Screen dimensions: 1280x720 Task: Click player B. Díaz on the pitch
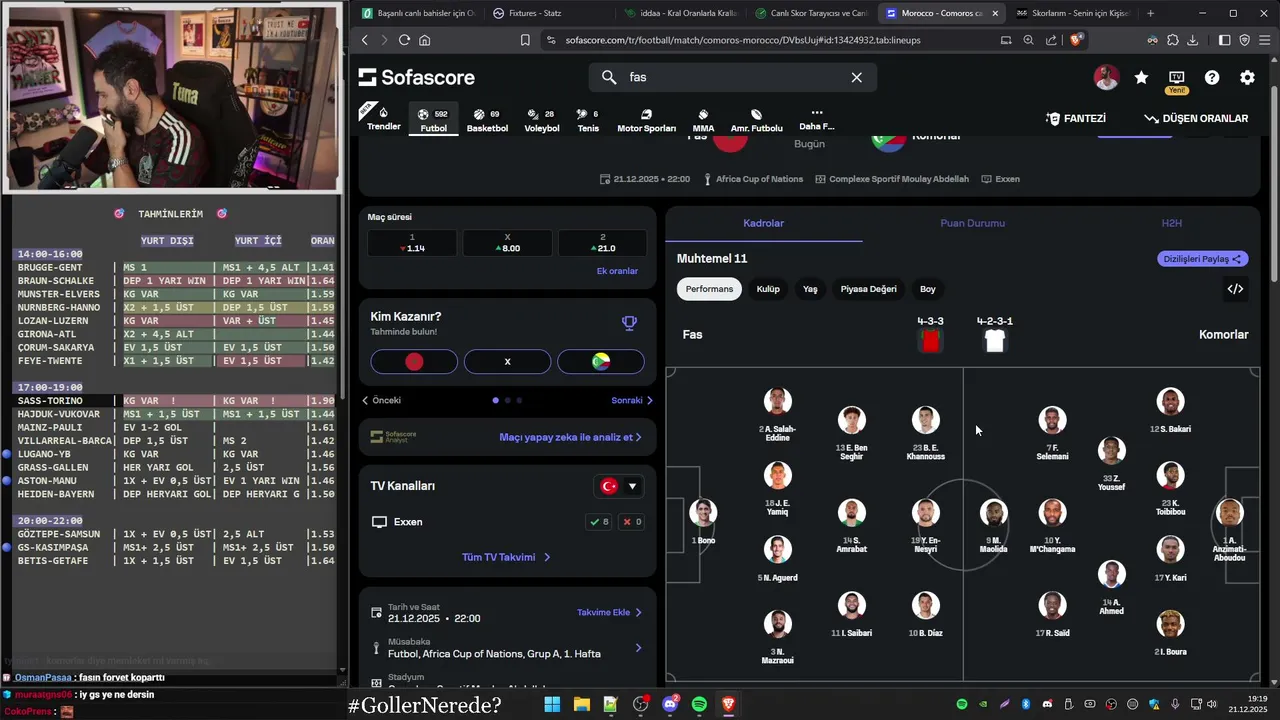click(x=926, y=614)
